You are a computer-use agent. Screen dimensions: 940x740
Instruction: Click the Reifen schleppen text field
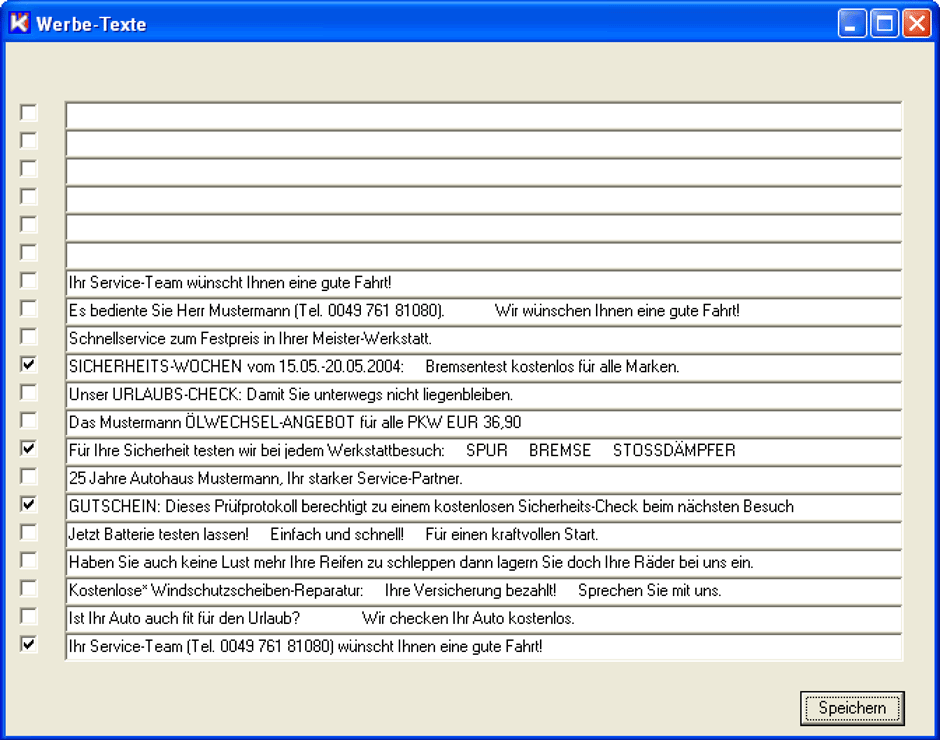point(483,563)
